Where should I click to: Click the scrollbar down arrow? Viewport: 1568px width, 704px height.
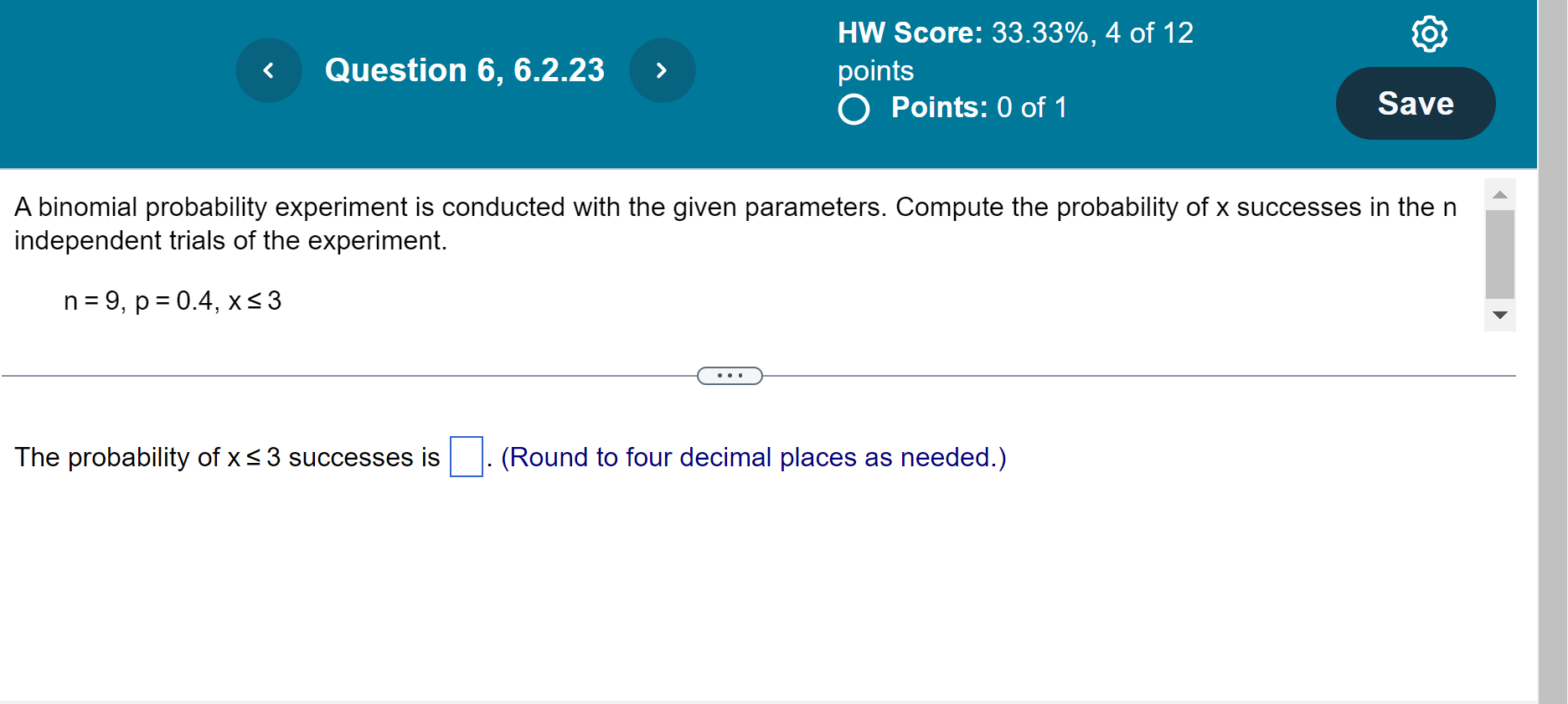(1500, 316)
